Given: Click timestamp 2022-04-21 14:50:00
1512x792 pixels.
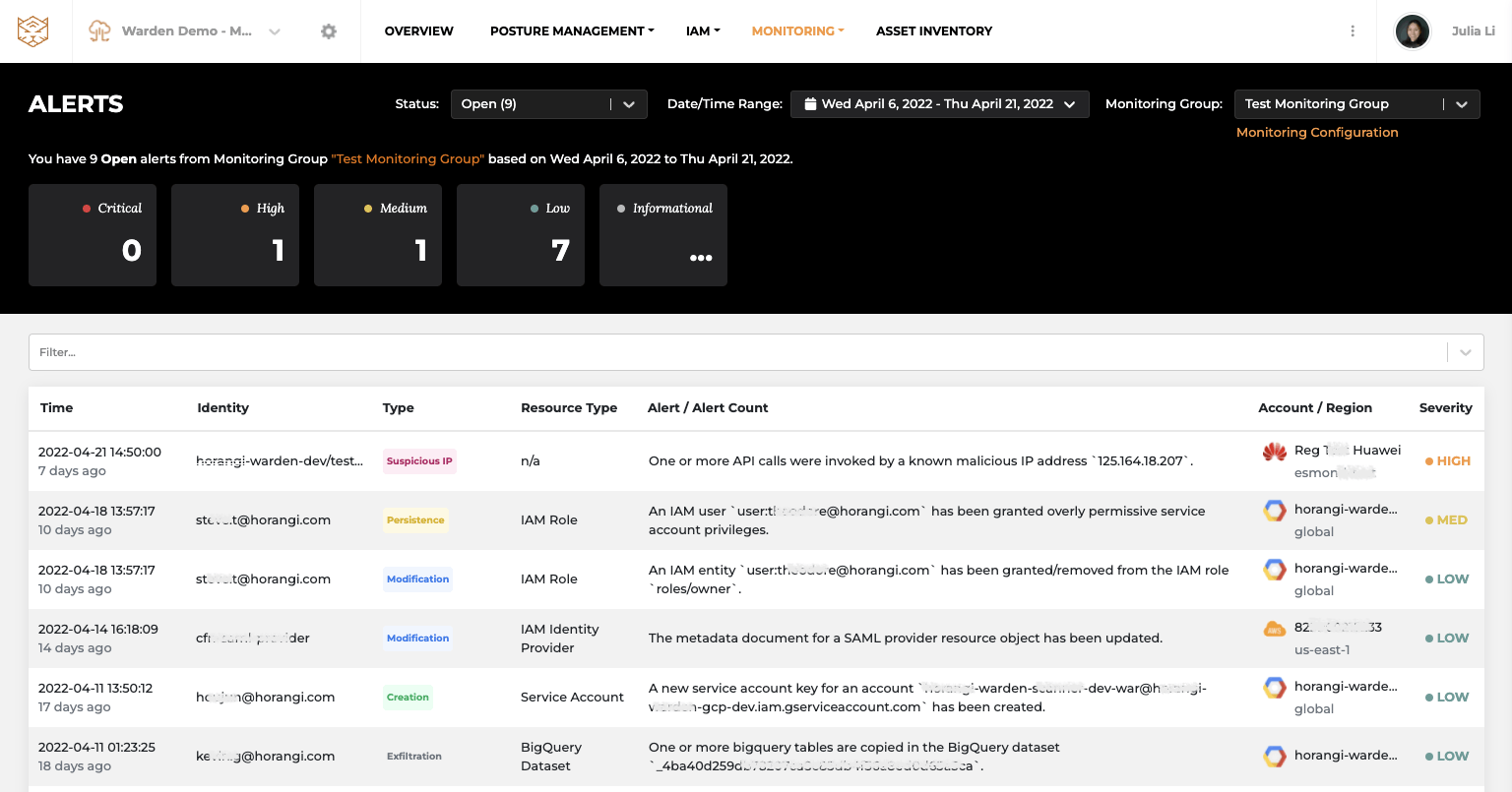Looking at the screenshot, I should pyautogui.click(x=99, y=452).
